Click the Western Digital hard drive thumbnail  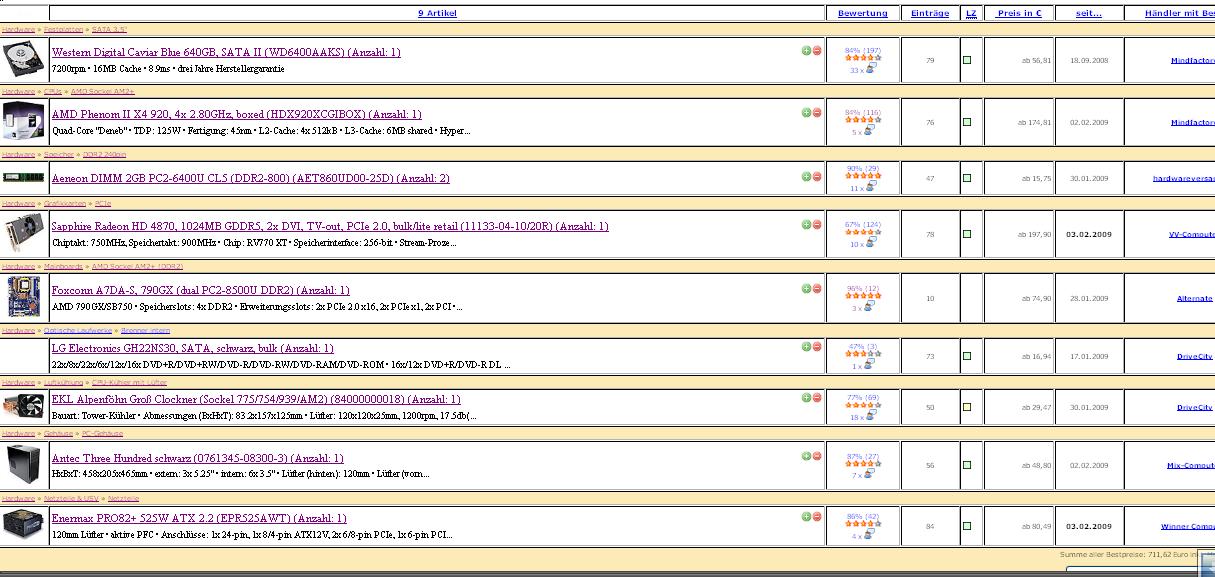coord(23,60)
